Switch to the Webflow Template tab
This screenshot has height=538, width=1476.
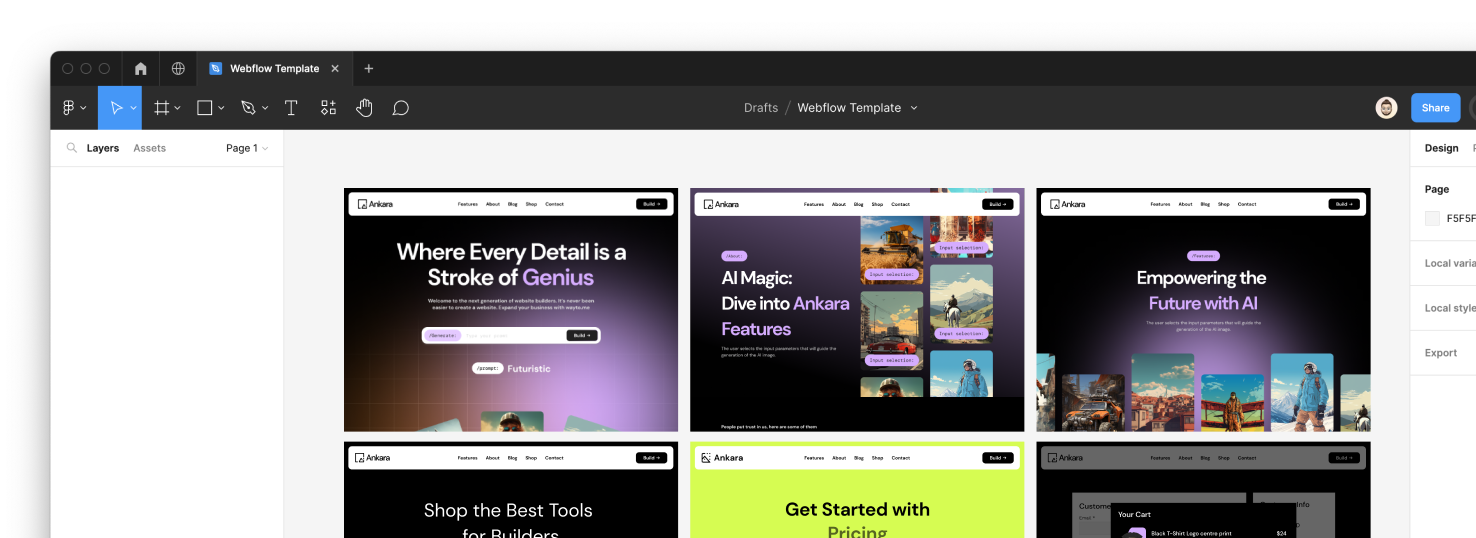point(274,69)
